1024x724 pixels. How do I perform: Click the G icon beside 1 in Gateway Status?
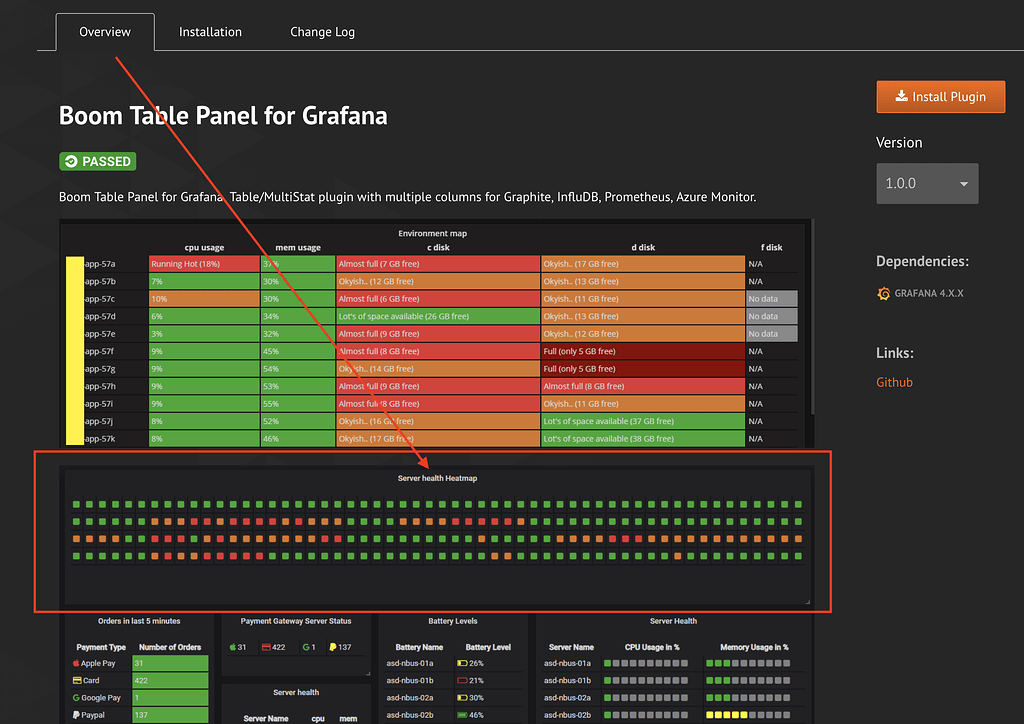point(306,647)
